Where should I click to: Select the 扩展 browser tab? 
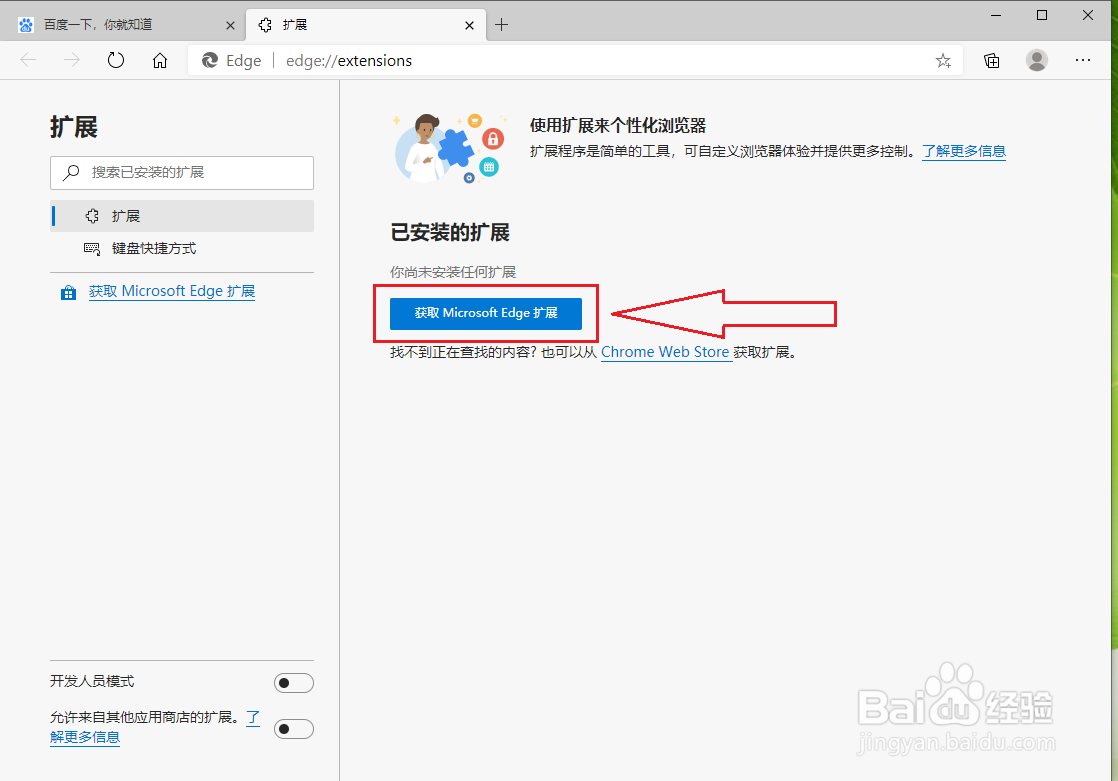[x=366, y=25]
